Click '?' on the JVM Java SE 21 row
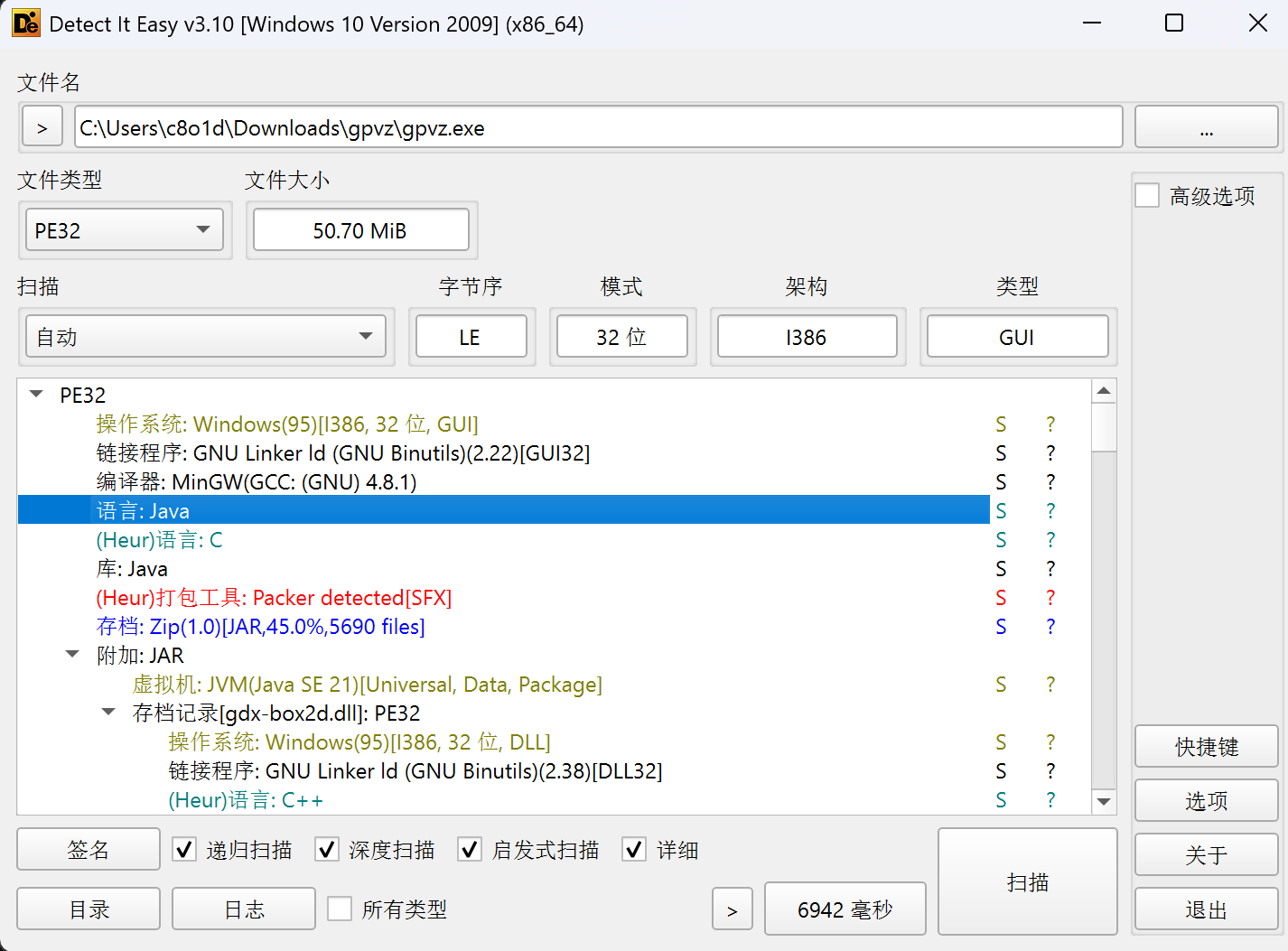The image size is (1288, 951). pos(1050,685)
